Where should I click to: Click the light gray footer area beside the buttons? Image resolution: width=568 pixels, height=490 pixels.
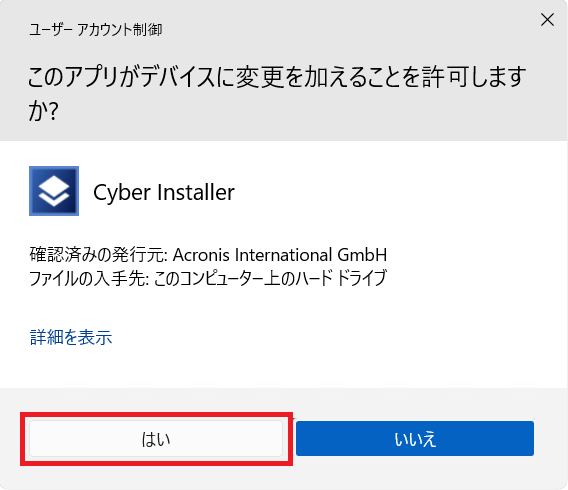click(x=551, y=438)
